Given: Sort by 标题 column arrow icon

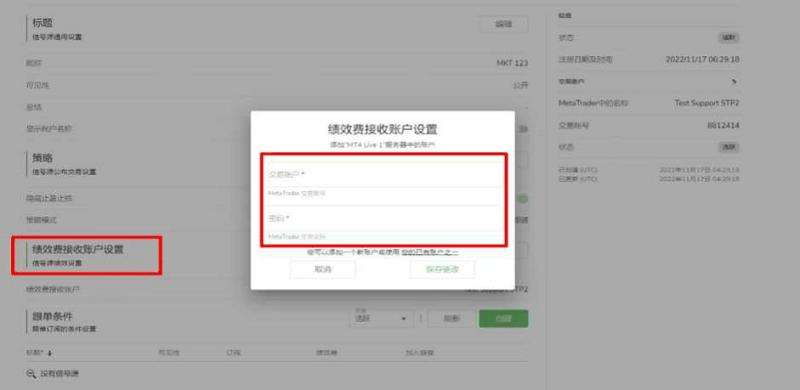Looking at the screenshot, I should (x=50, y=353).
